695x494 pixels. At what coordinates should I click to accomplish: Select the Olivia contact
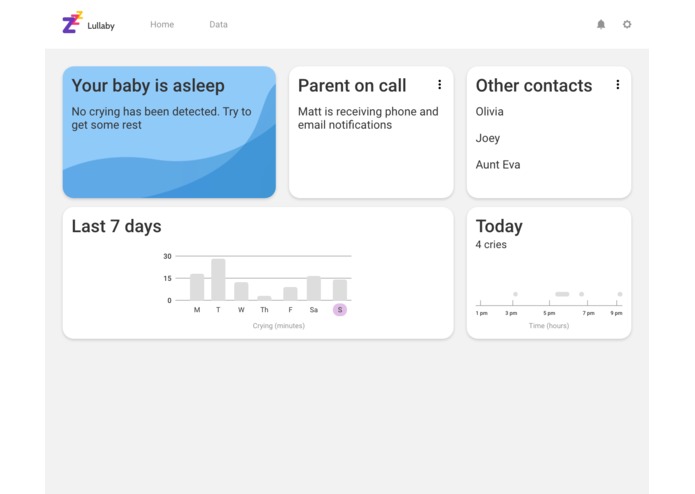click(489, 111)
